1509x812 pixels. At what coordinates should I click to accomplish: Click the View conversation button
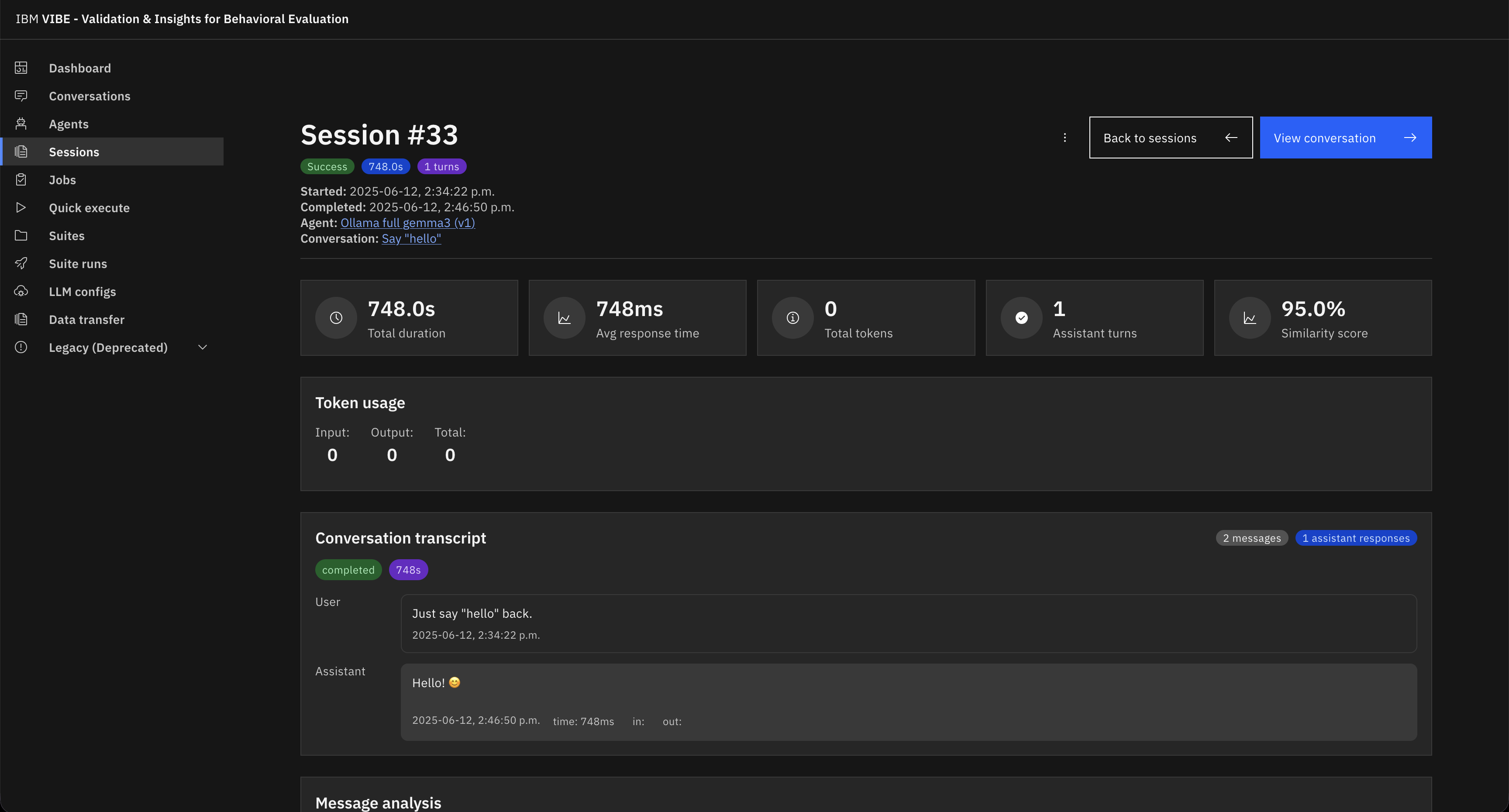(1346, 138)
